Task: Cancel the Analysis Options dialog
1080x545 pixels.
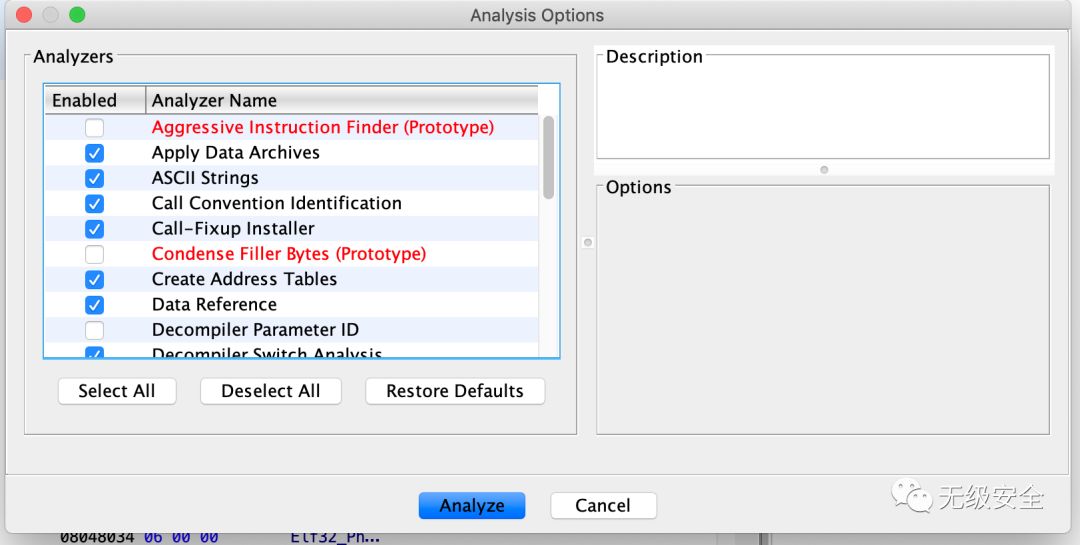Action: 603,505
